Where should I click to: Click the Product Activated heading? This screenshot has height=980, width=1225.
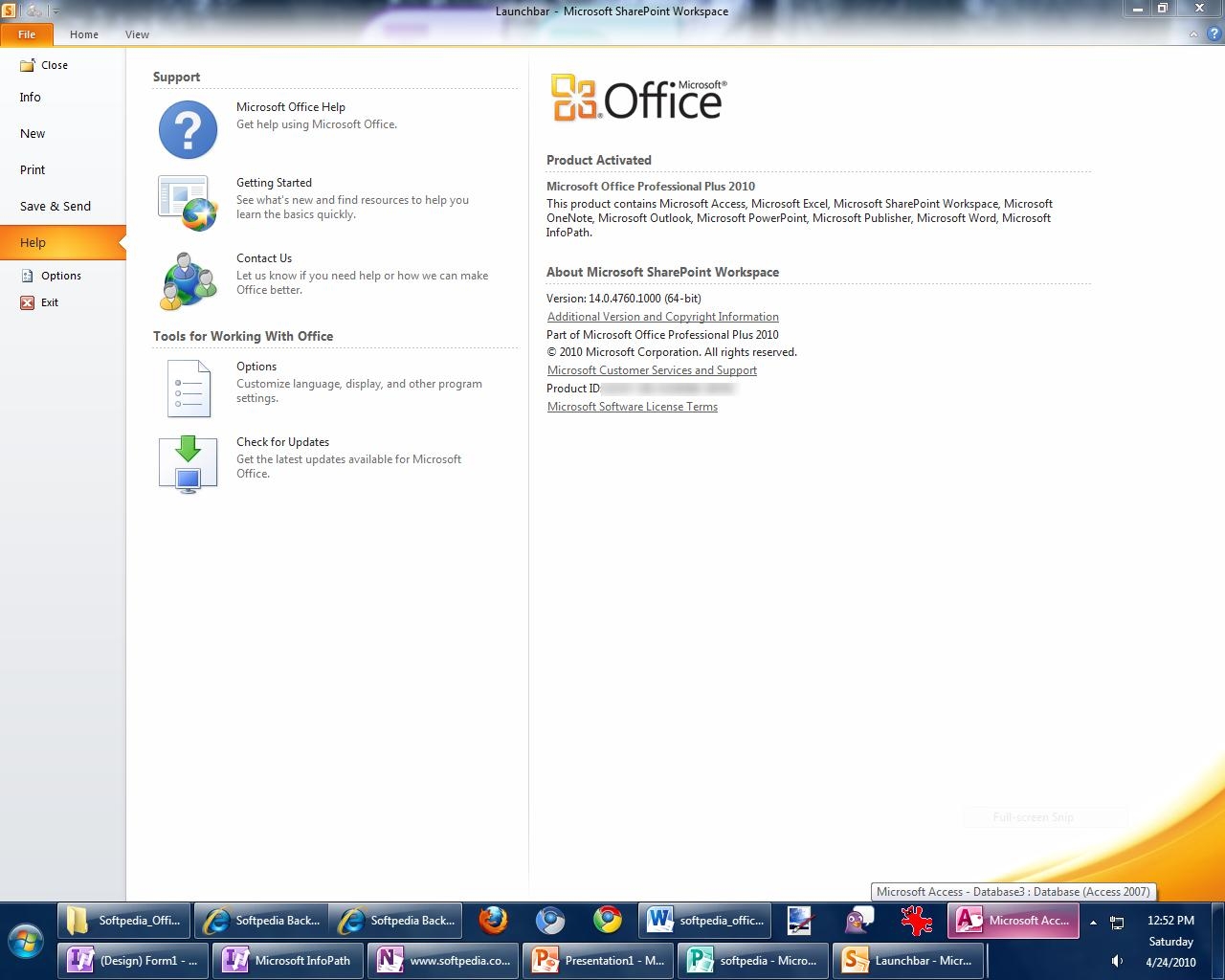(599, 161)
